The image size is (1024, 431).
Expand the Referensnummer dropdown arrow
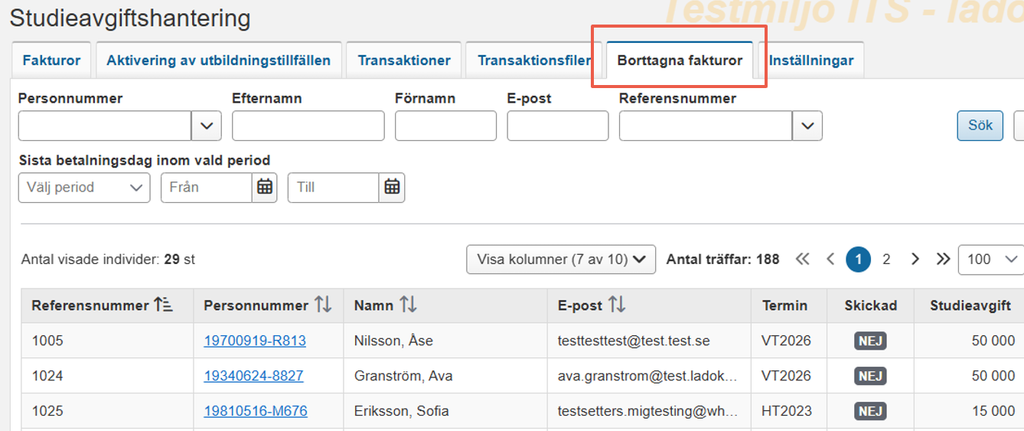coord(807,125)
